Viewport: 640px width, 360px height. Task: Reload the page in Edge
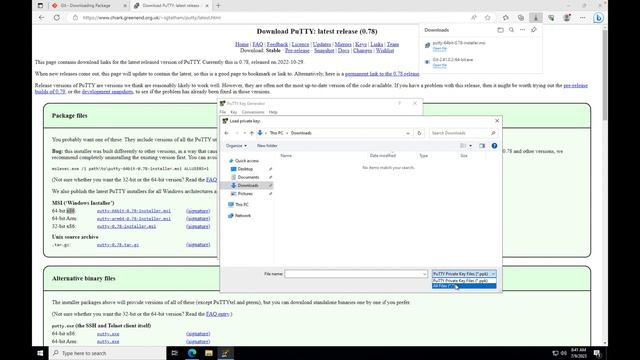click(x=57, y=18)
